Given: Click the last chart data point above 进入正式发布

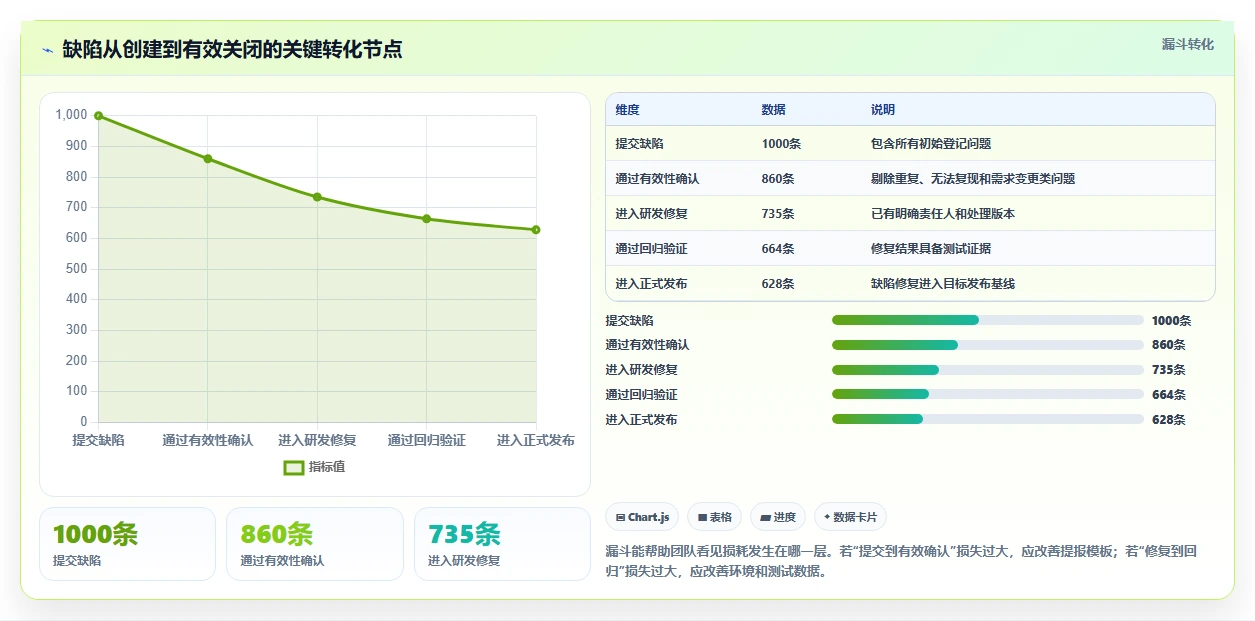Looking at the screenshot, I should [536, 230].
